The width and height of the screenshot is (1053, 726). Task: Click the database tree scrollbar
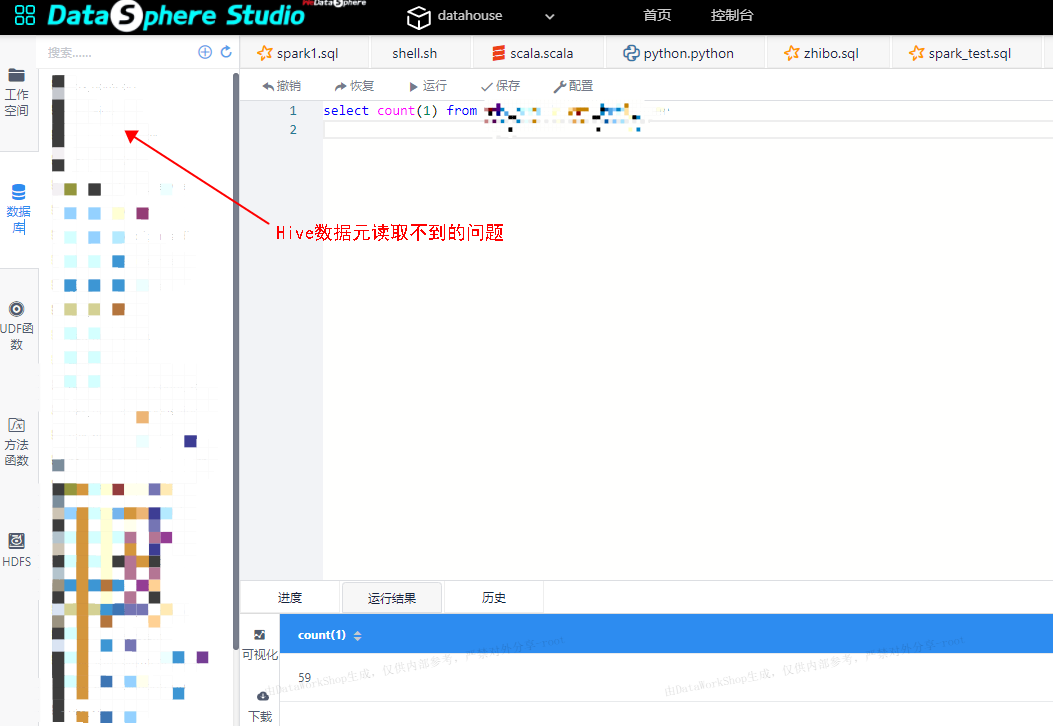click(x=236, y=361)
